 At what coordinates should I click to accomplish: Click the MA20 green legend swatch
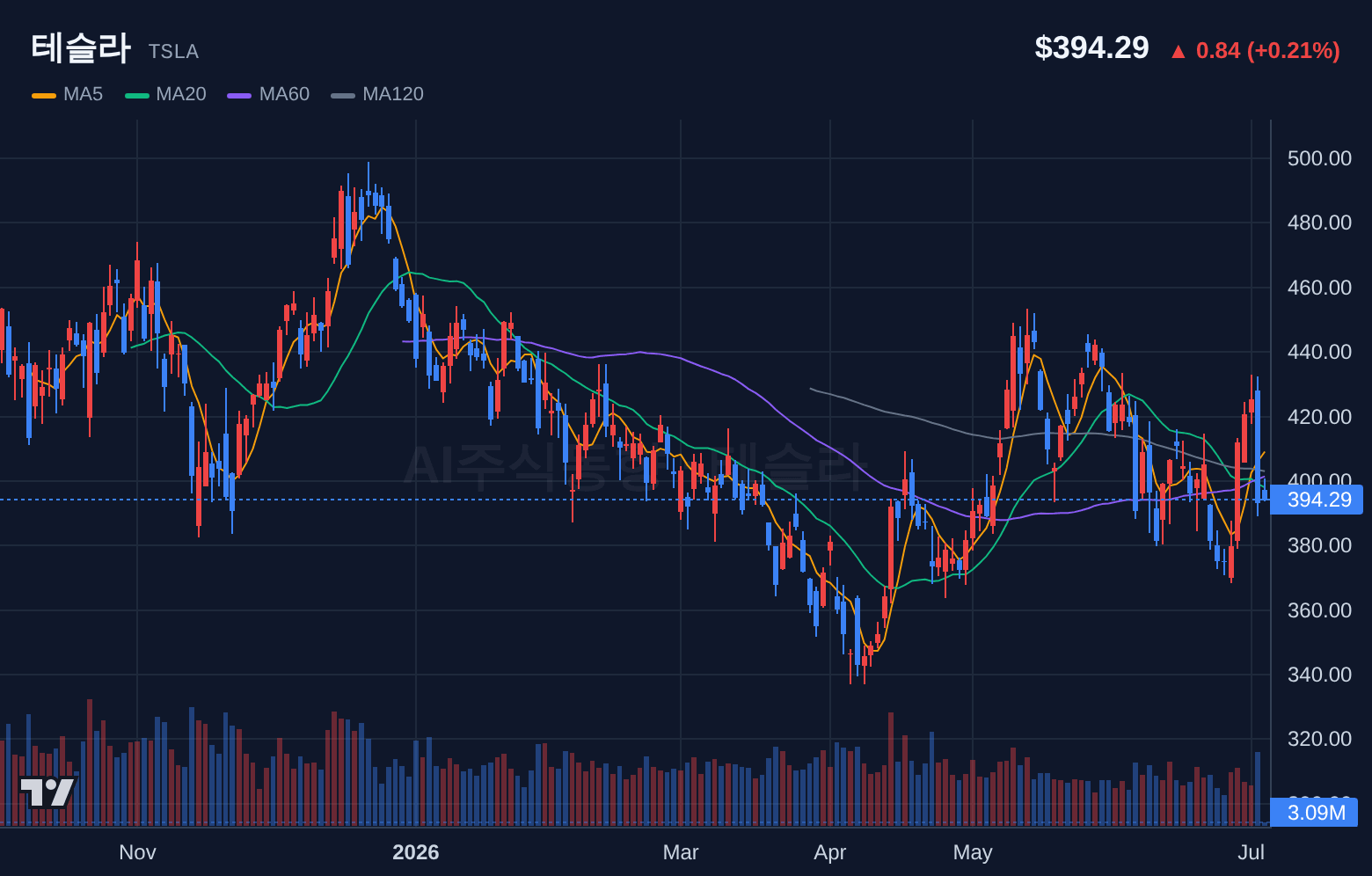pyautogui.click(x=137, y=95)
